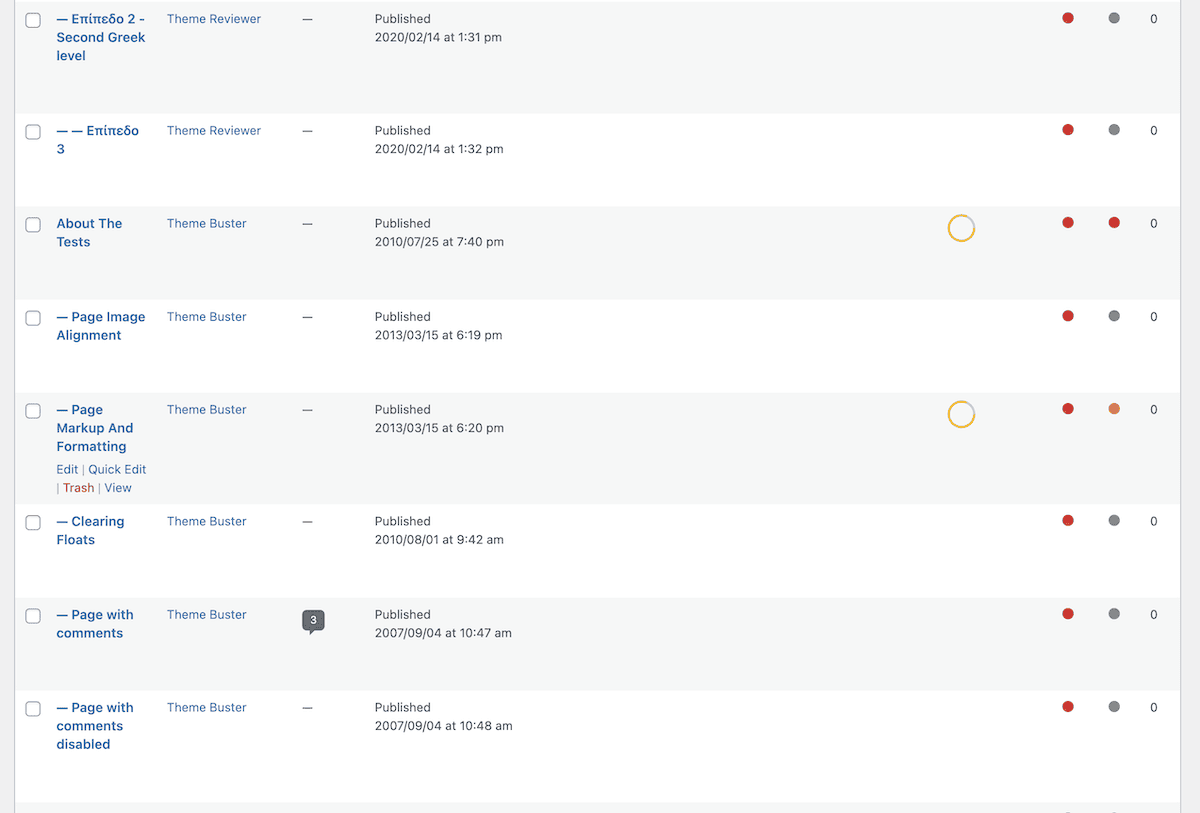Image resolution: width=1200 pixels, height=813 pixels.
Task: Click Theme Buster in Page Markup And Formatting row
Action: click(207, 410)
